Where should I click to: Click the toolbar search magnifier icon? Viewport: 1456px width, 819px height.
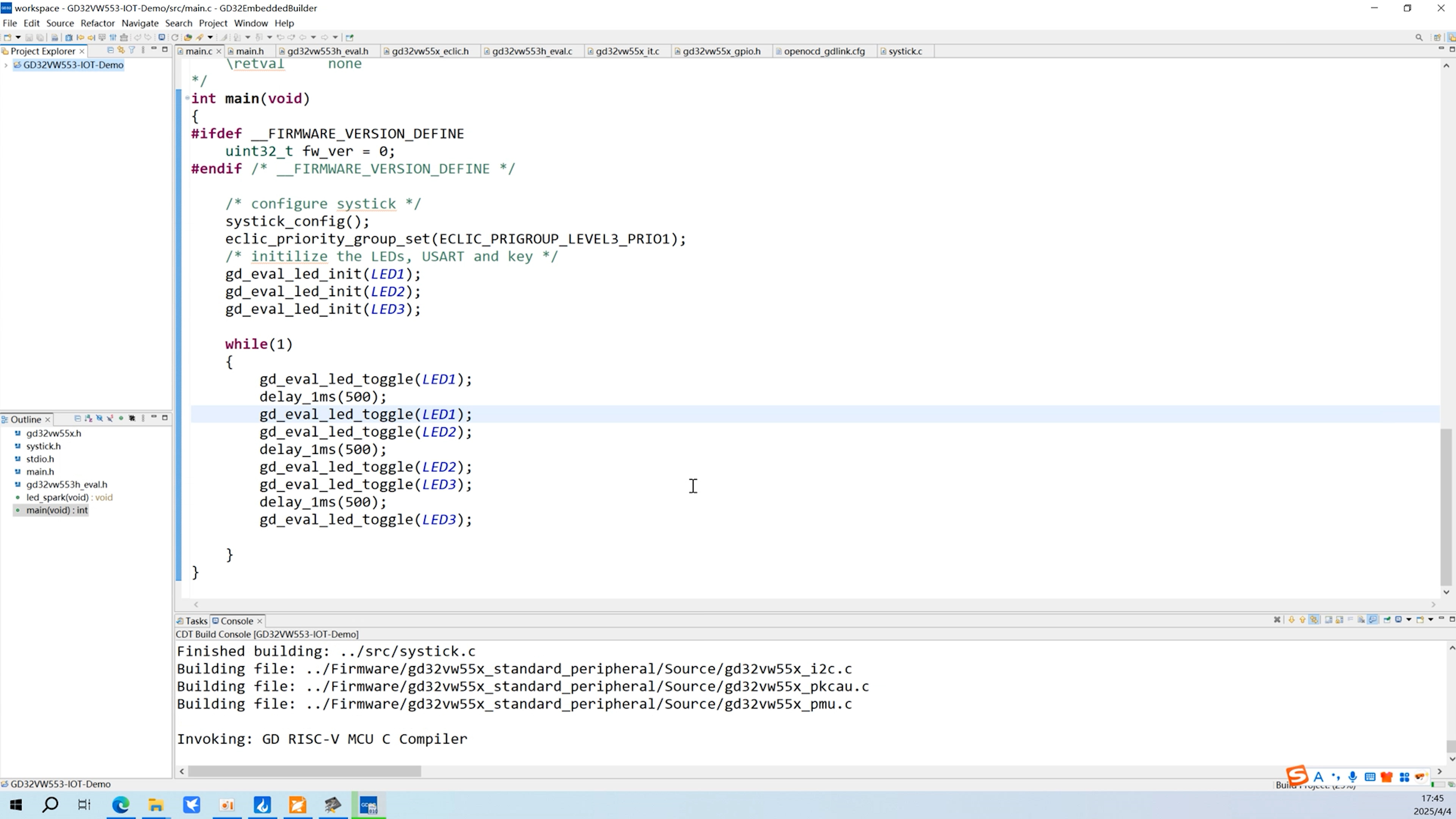pyautogui.click(x=1419, y=37)
